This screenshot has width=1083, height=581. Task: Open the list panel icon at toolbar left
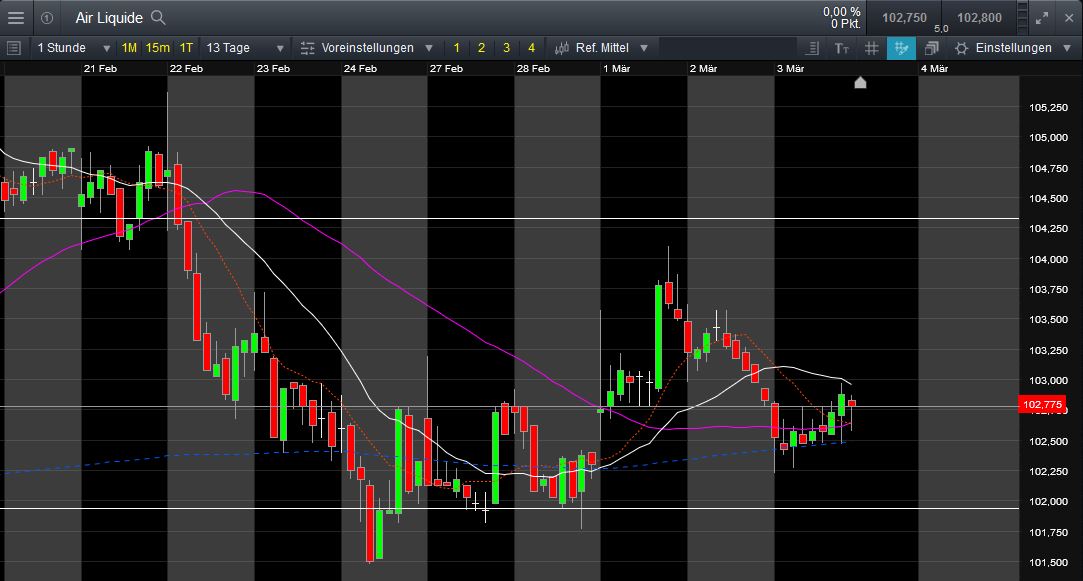pos(13,48)
